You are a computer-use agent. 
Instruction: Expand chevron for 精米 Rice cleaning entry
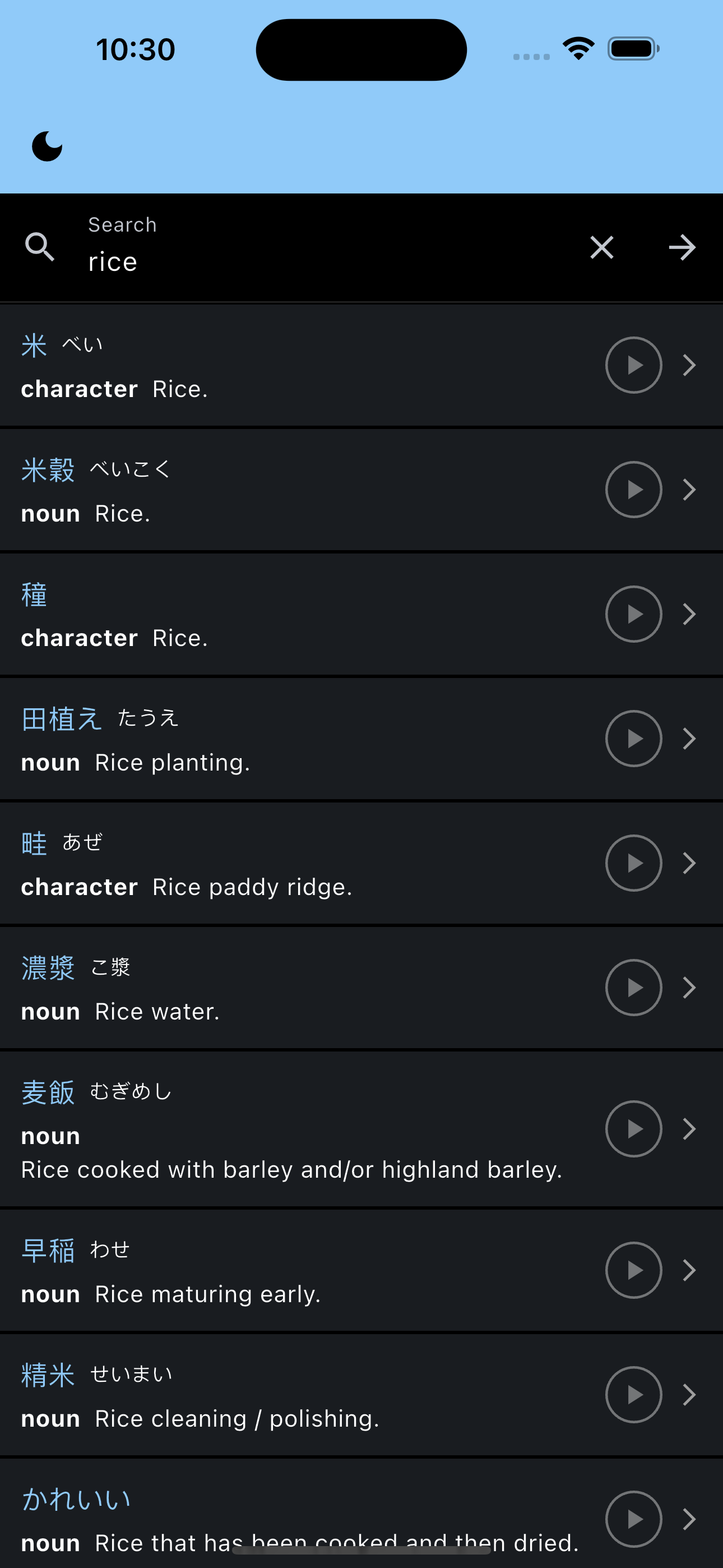pyautogui.click(x=689, y=1395)
